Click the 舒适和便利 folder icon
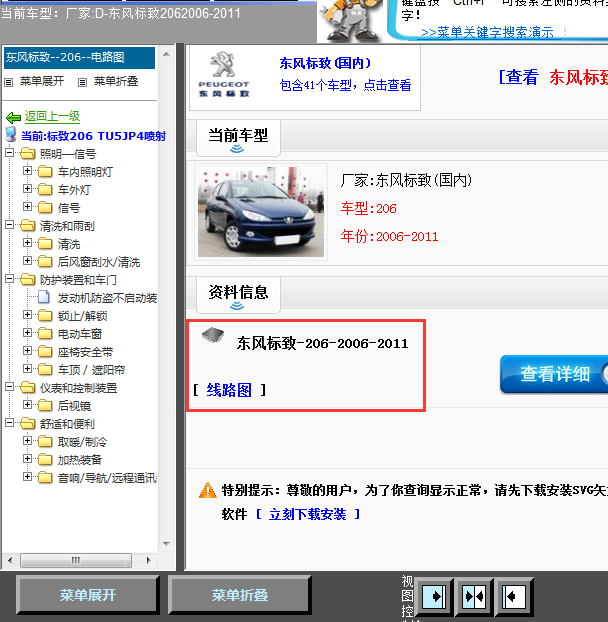Viewport: 608px width, 622px height. (x=27, y=424)
